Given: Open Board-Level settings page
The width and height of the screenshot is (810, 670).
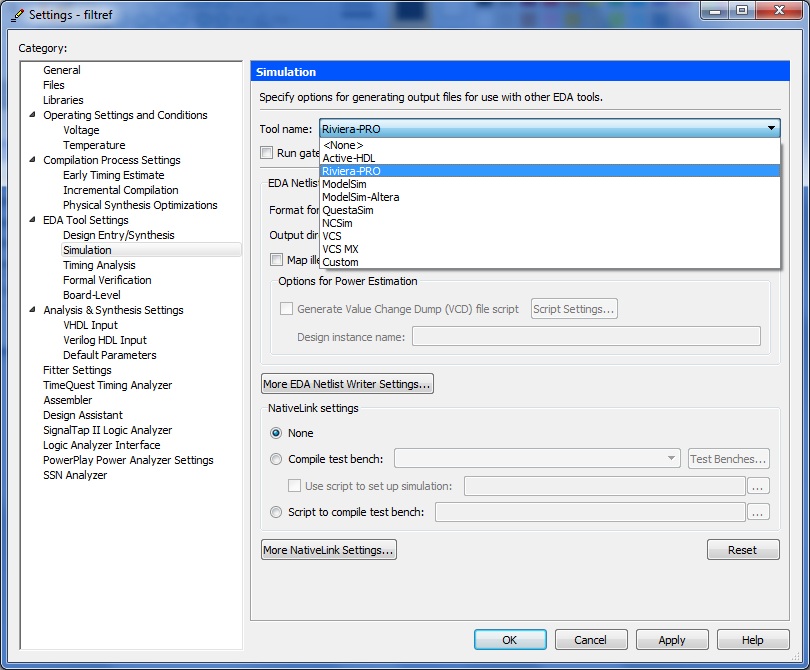Looking at the screenshot, I should 91,294.
